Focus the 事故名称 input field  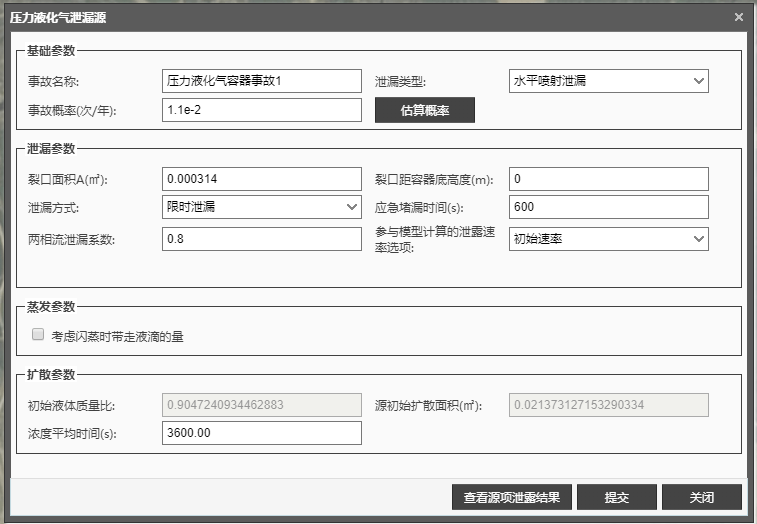click(261, 81)
